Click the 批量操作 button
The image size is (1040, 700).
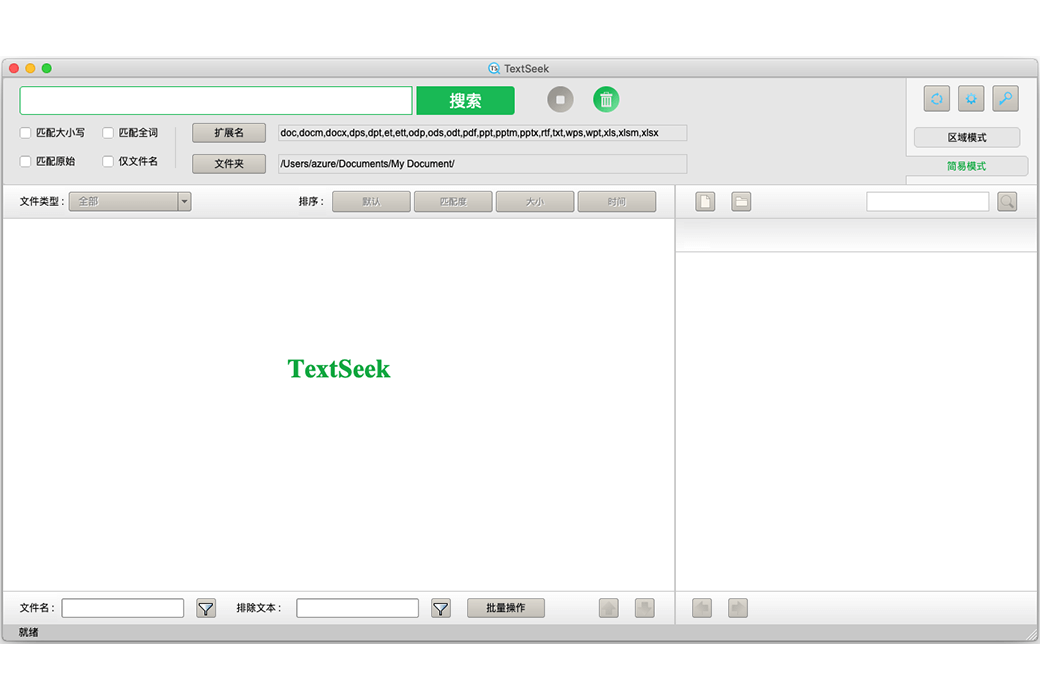click(505, 608)
